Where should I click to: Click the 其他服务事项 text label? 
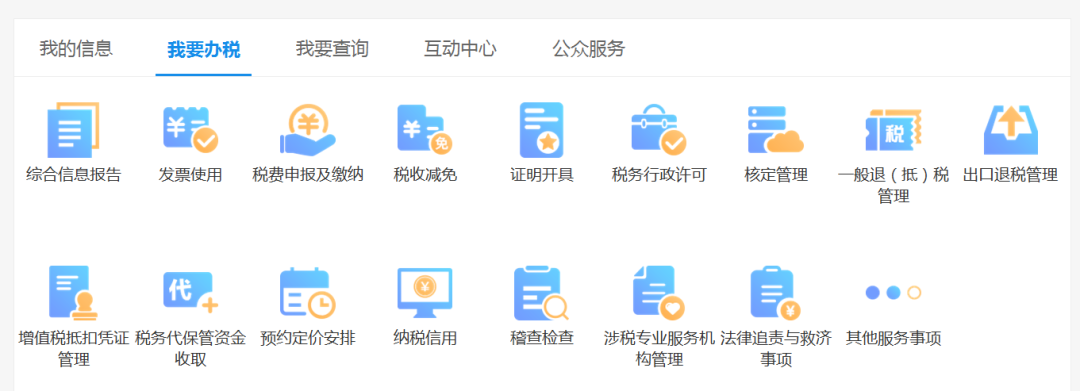(893, 338)
